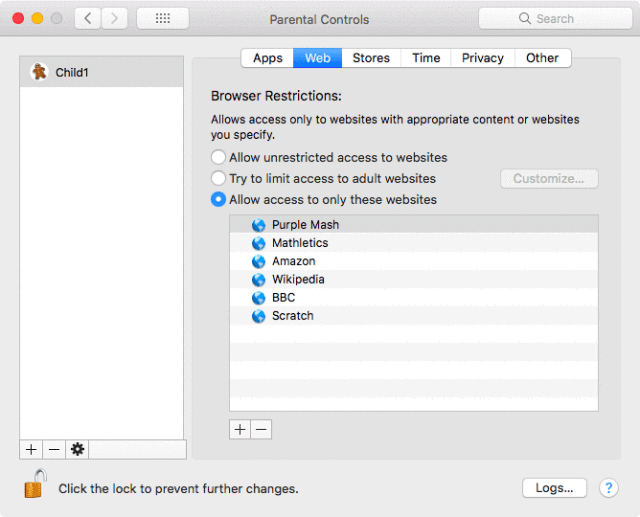Viewport: 640px width, 517px height.
Task: Show all preferences grid button
Action: tap(162, 18)
